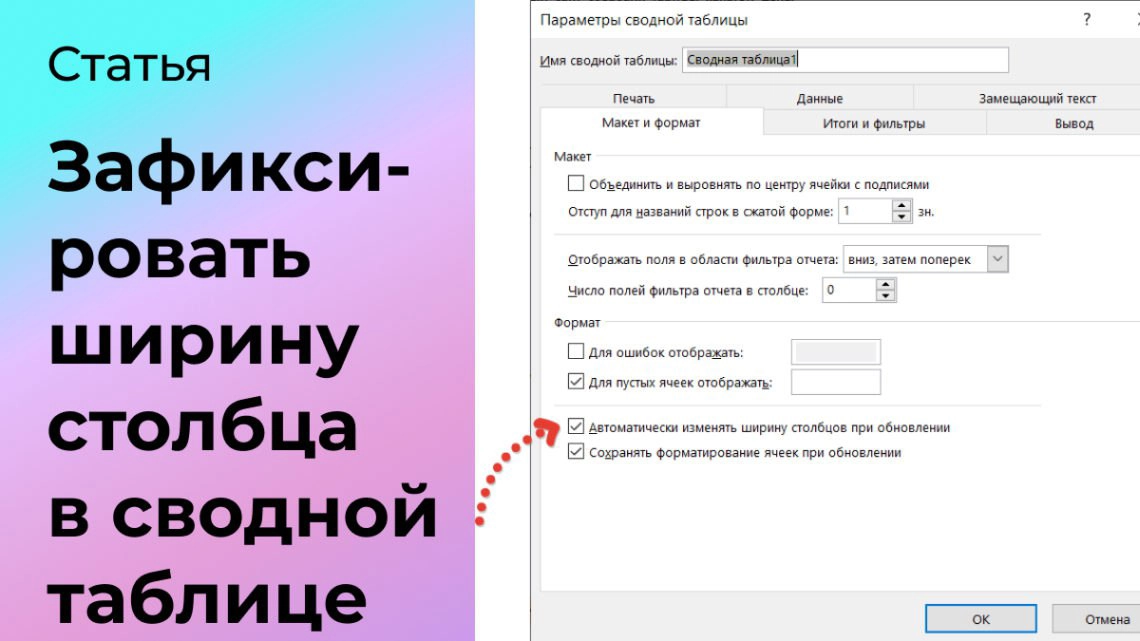Click the filter fields per column value
The height and width of the screenshot is (641, 1140).
pyautogui.click(x=848, y=290)
